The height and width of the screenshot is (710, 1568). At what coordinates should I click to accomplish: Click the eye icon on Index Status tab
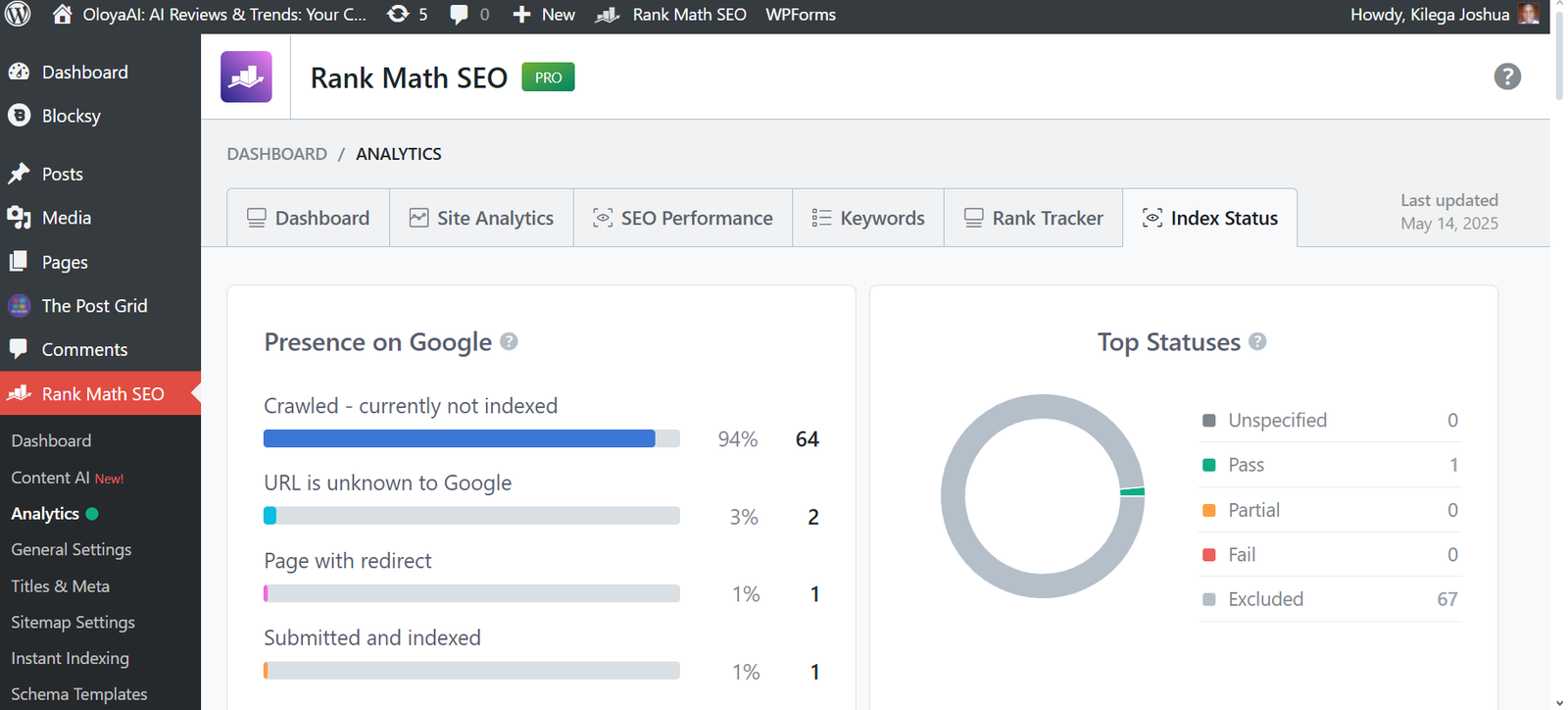point(1152,218)
